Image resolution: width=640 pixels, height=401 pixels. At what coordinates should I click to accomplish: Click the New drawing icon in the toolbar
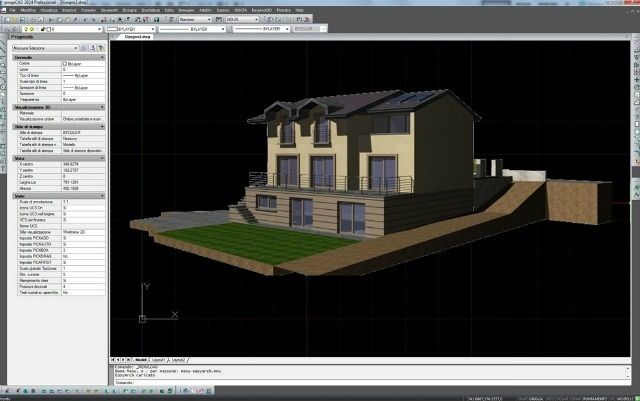(x=7, y=19)
